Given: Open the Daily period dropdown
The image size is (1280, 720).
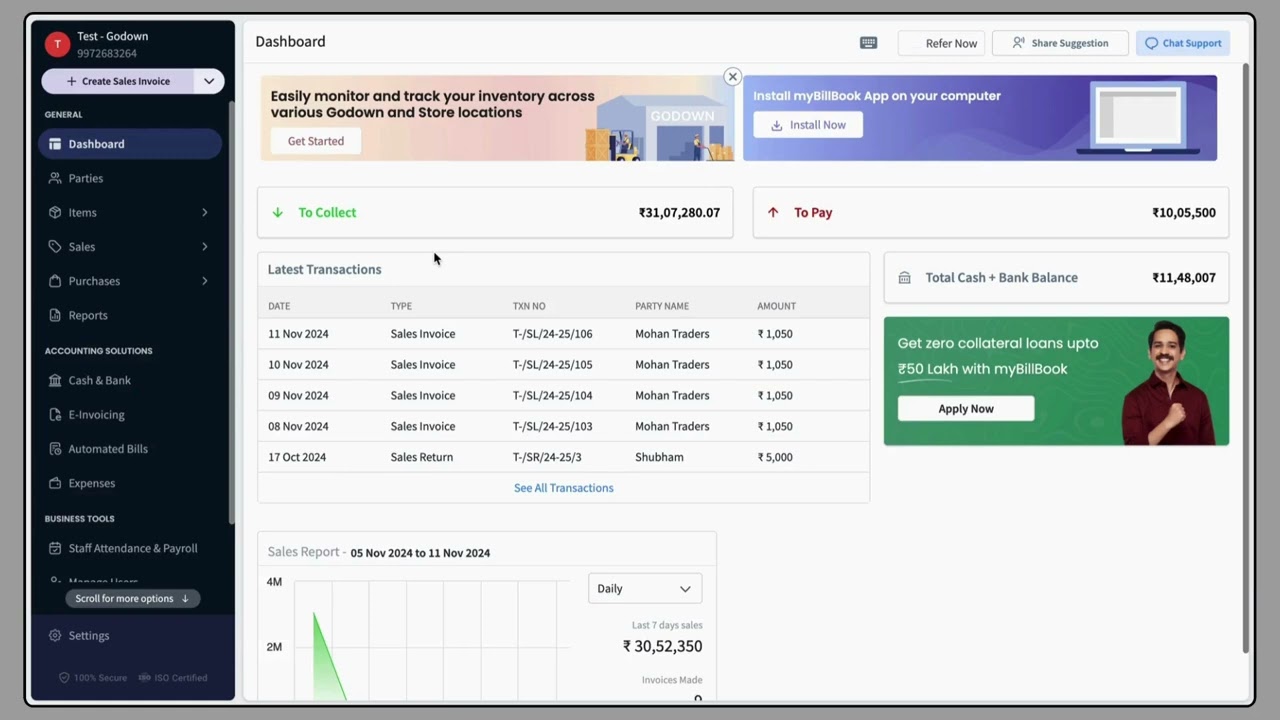Looking at the screenshot, I should 645,589.
